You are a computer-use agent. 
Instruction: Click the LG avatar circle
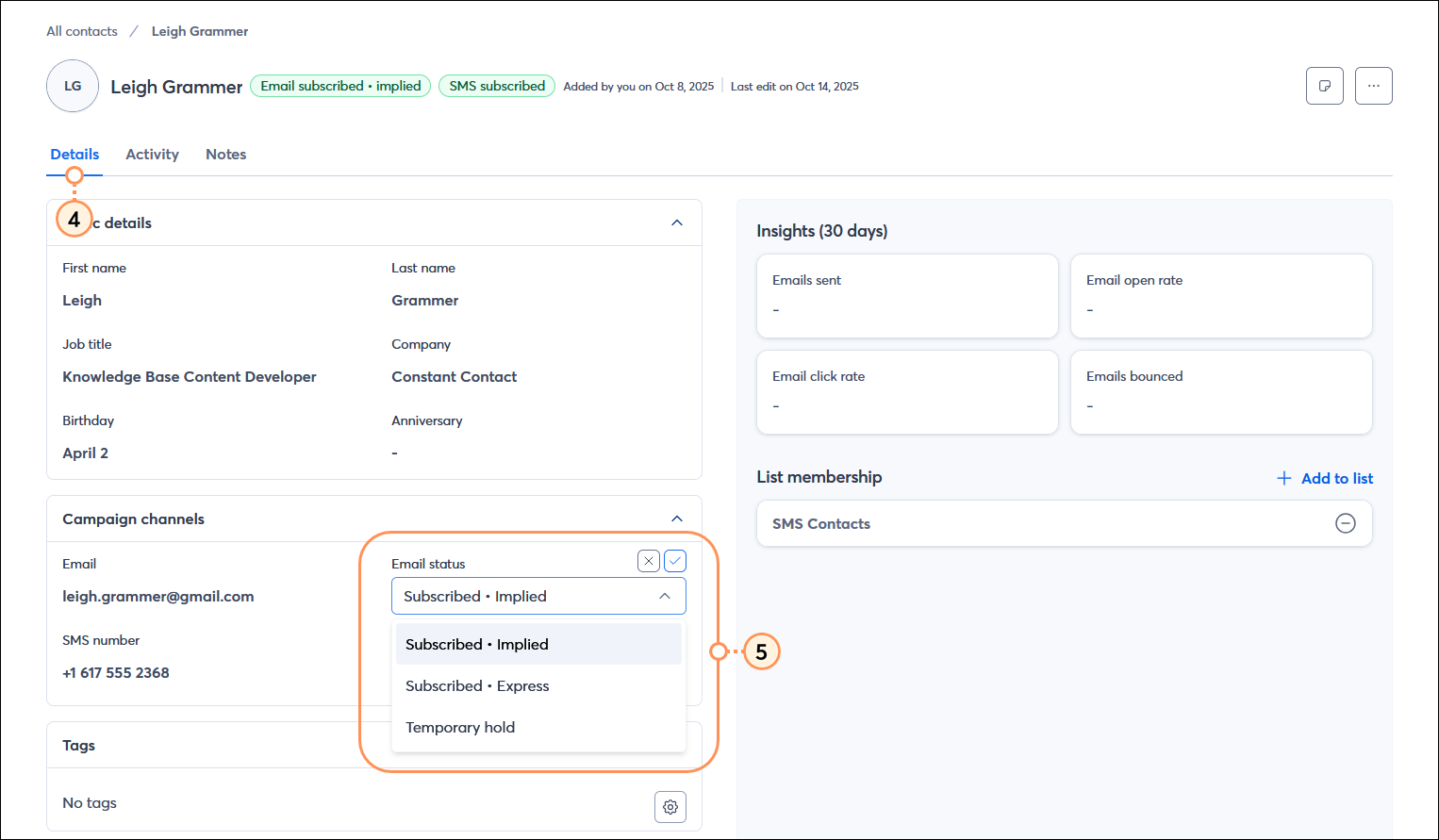point(73,86)
